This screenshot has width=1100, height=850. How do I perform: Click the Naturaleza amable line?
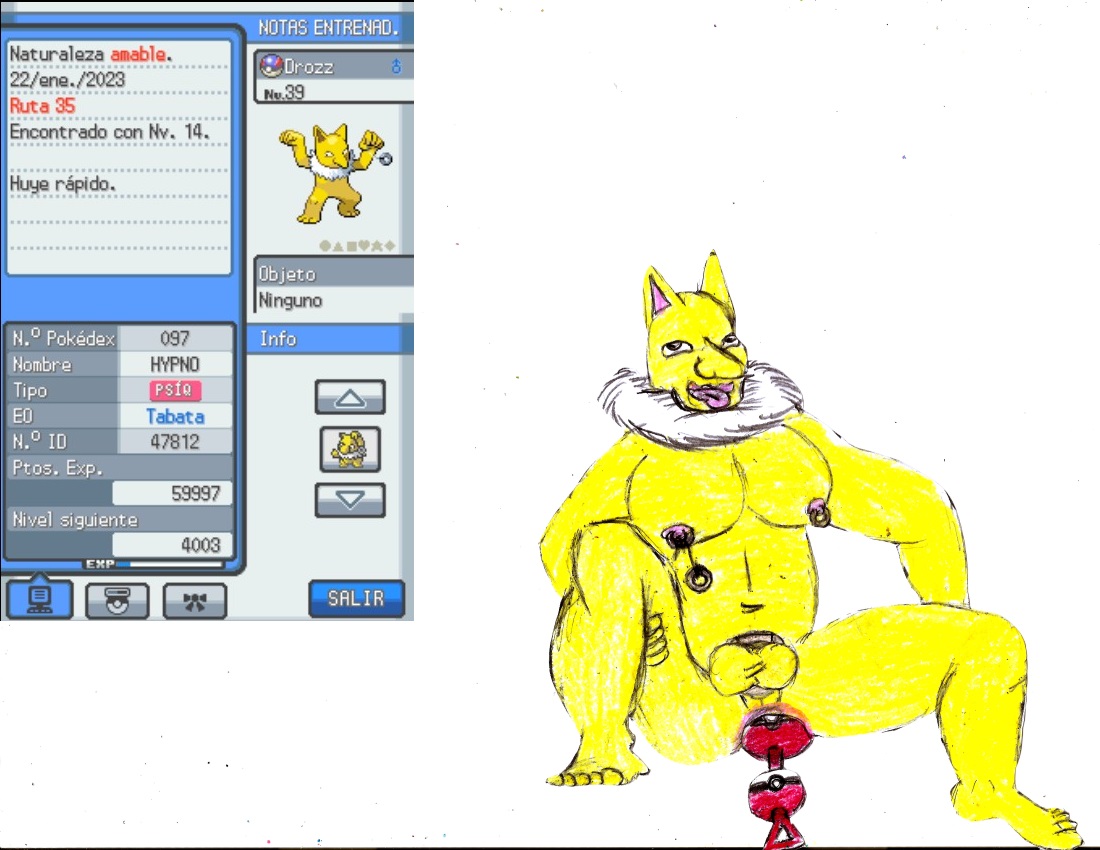coord(90,54)
